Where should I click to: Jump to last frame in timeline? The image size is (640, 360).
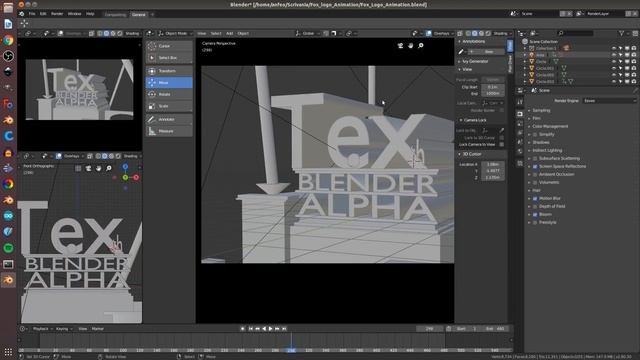284,329
